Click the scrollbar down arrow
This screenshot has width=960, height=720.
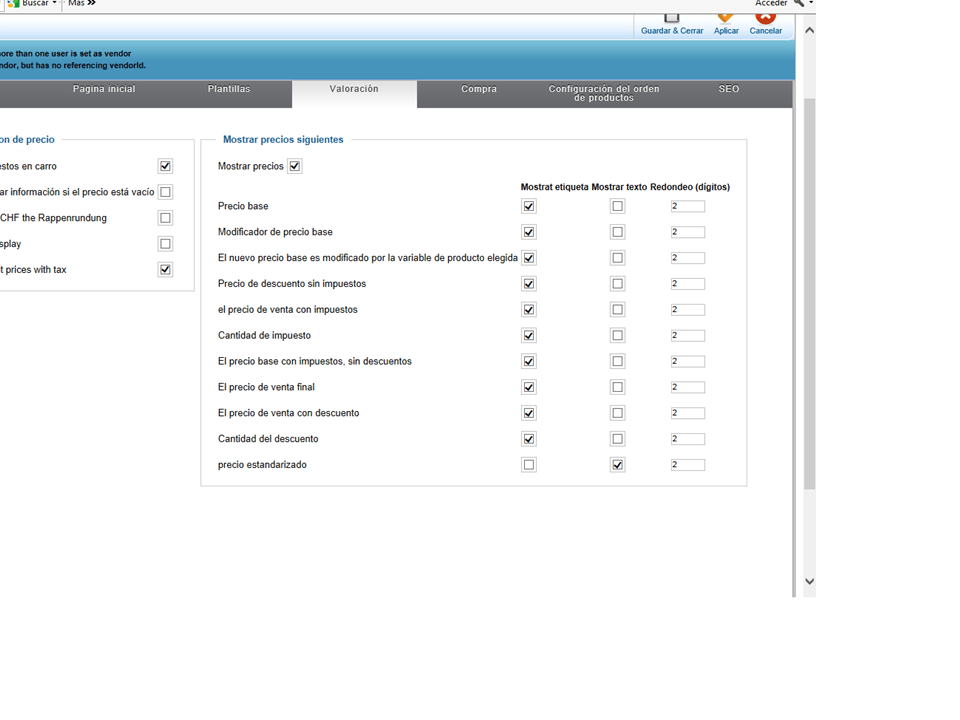point(809,581)
